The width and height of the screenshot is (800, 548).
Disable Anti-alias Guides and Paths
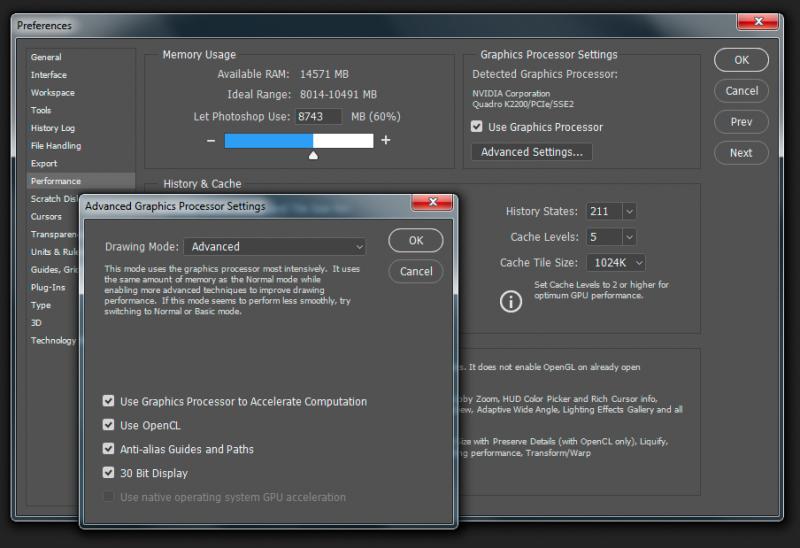(x=108, y=449)
